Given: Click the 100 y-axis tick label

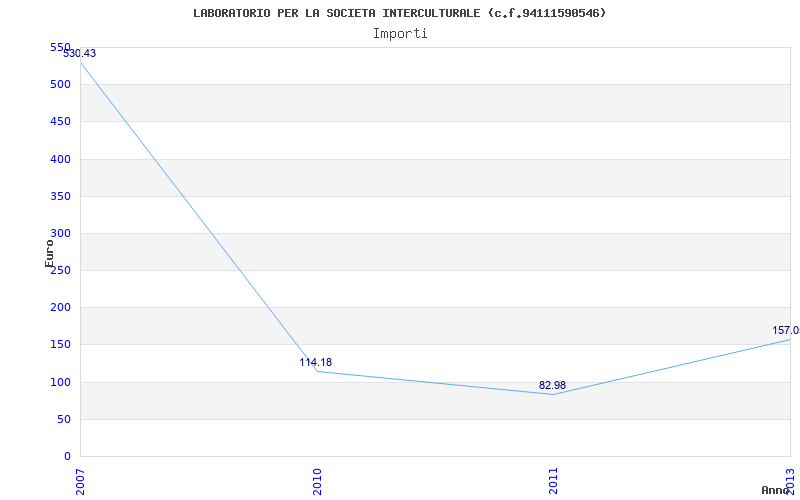Looking at the screenshot, I should 60,382.
